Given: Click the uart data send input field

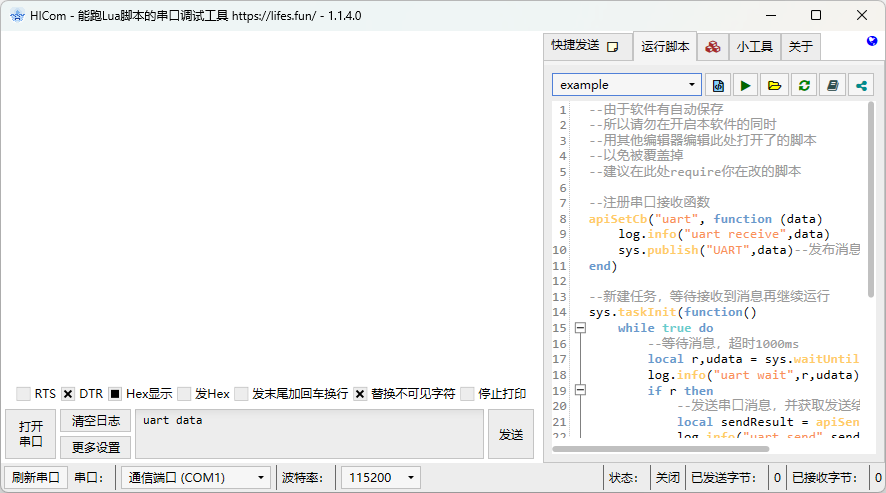Looking at the screenshot, I should click(310, 433).
